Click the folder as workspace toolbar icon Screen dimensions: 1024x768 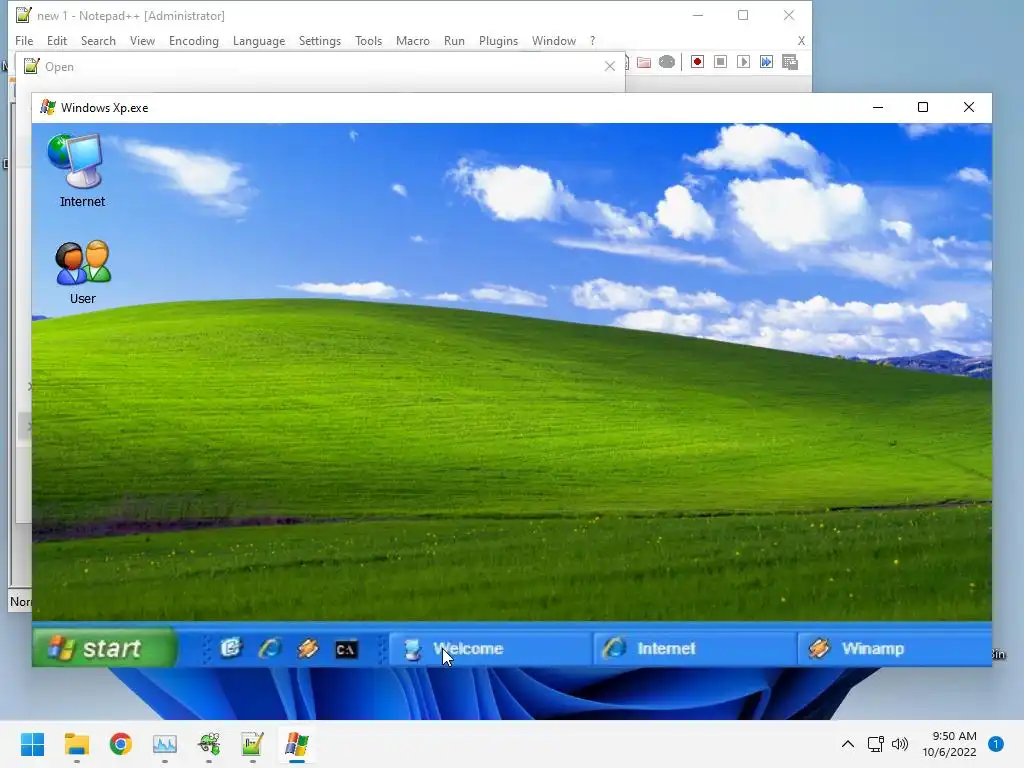pos(644,62)
